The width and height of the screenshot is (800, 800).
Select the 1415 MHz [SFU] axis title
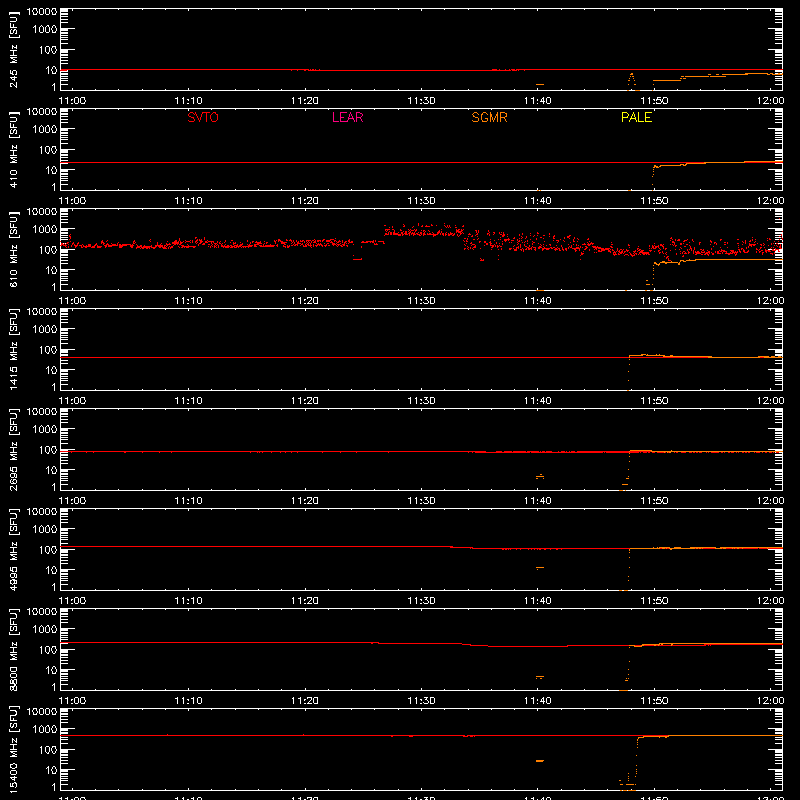tap(13, 349)
